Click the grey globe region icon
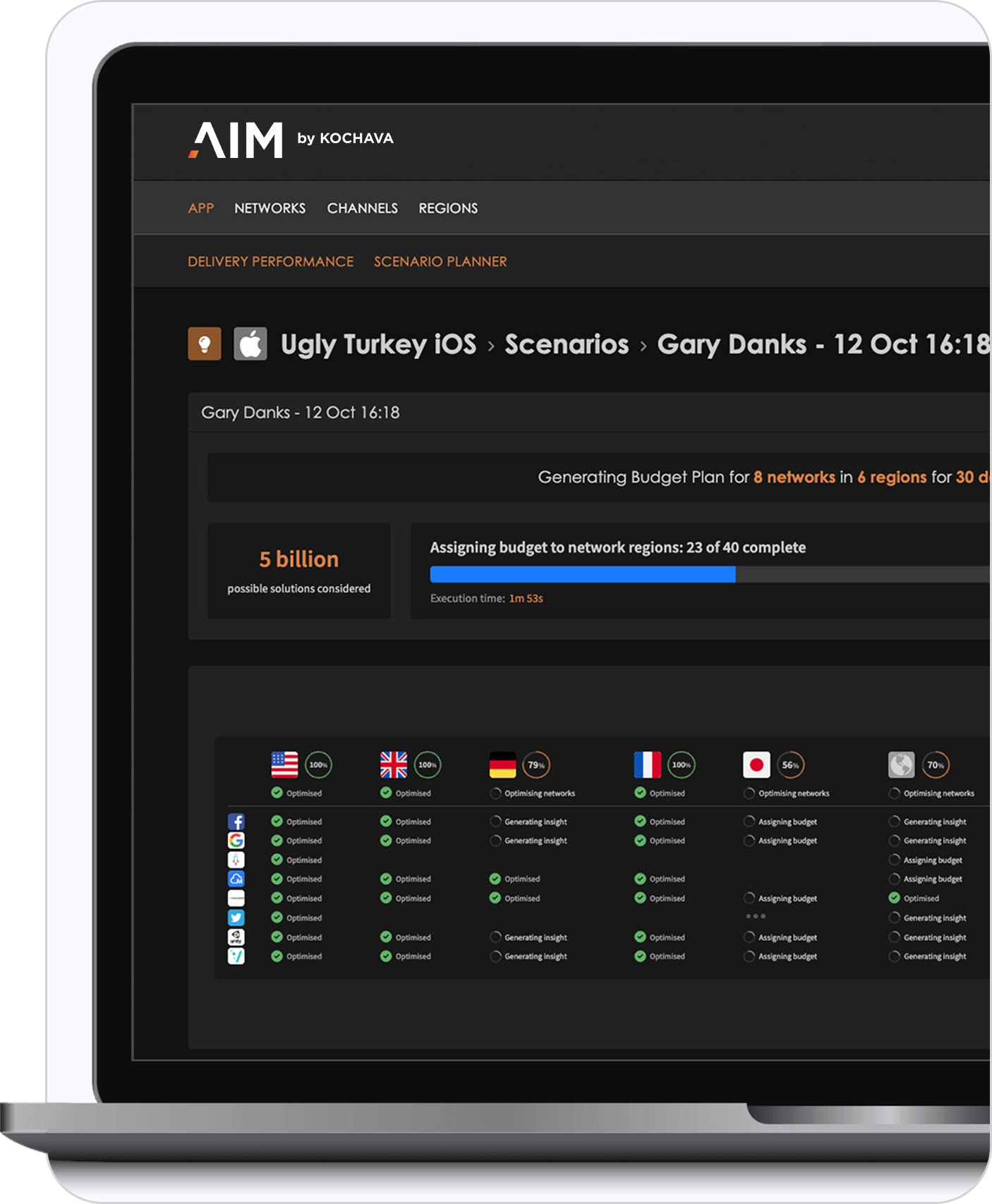The width and height of the screenshot is (992, 1204). tap(901, 765)
